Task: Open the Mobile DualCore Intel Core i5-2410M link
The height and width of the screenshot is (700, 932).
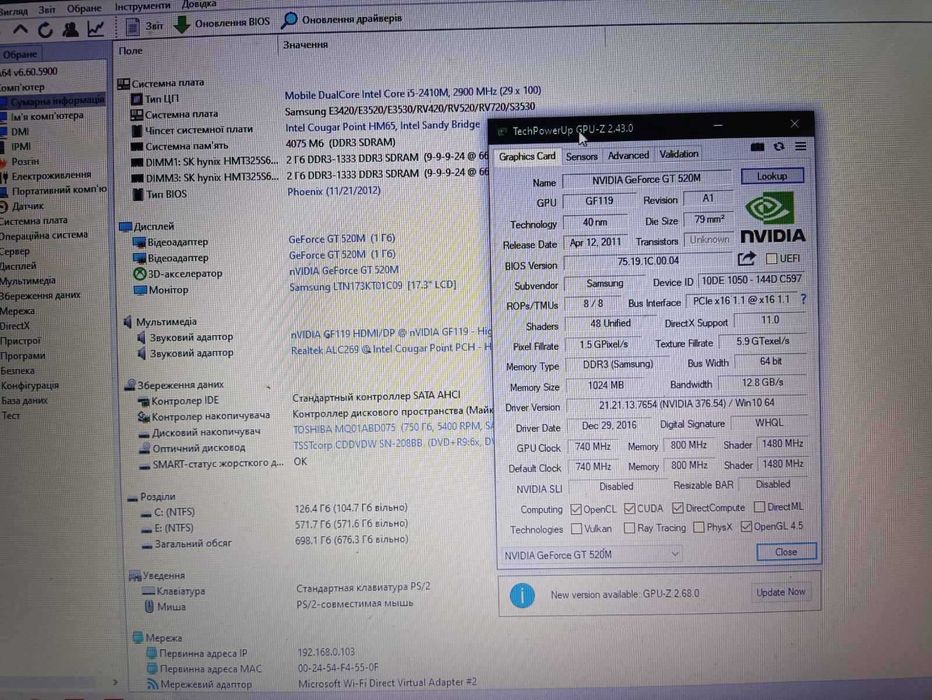Action: 413,92
